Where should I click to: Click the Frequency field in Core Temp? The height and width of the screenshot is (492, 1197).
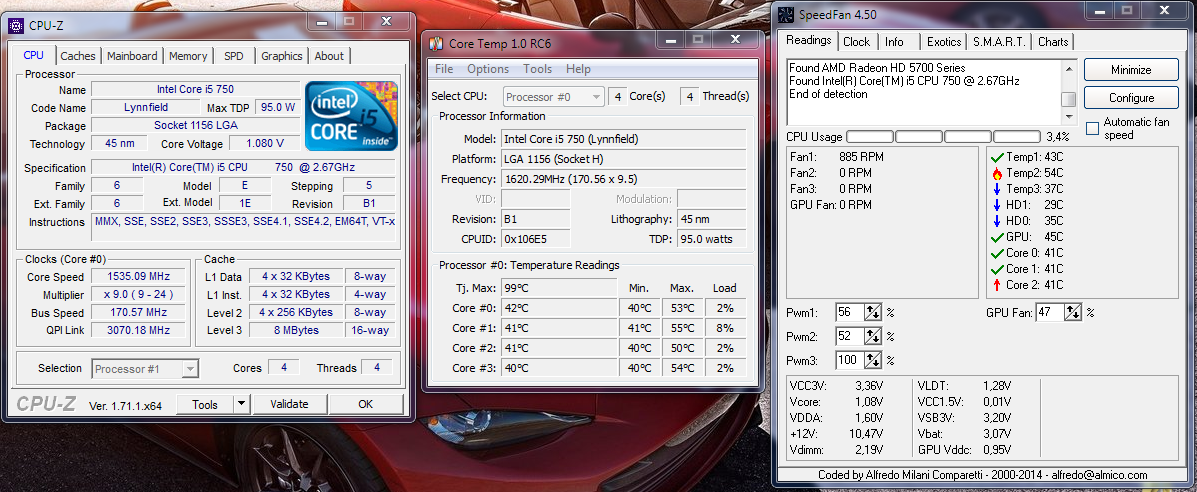[x=624, y=179]
